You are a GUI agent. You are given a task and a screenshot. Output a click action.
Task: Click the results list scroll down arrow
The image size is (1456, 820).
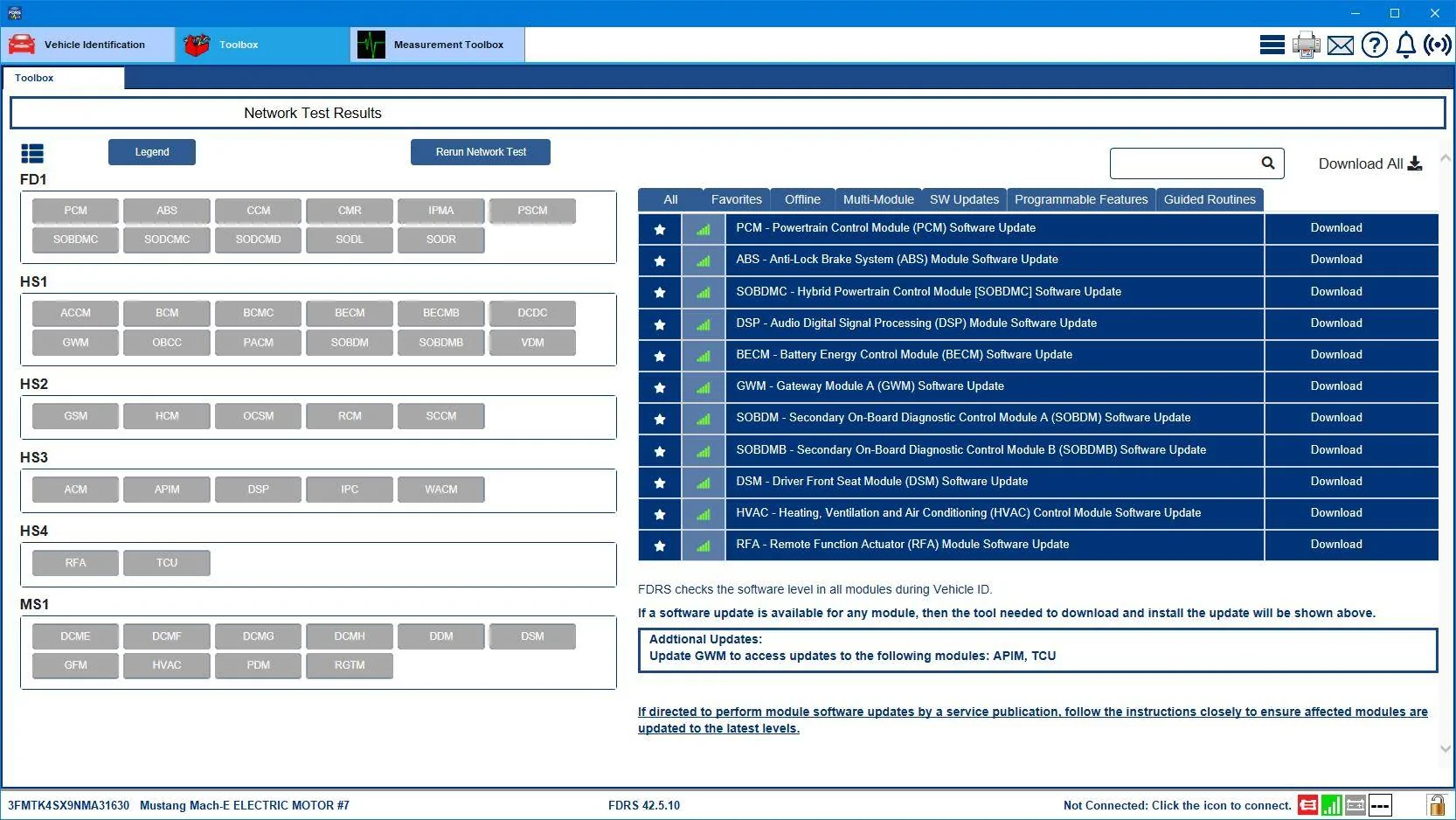[x=1445, y=748]
